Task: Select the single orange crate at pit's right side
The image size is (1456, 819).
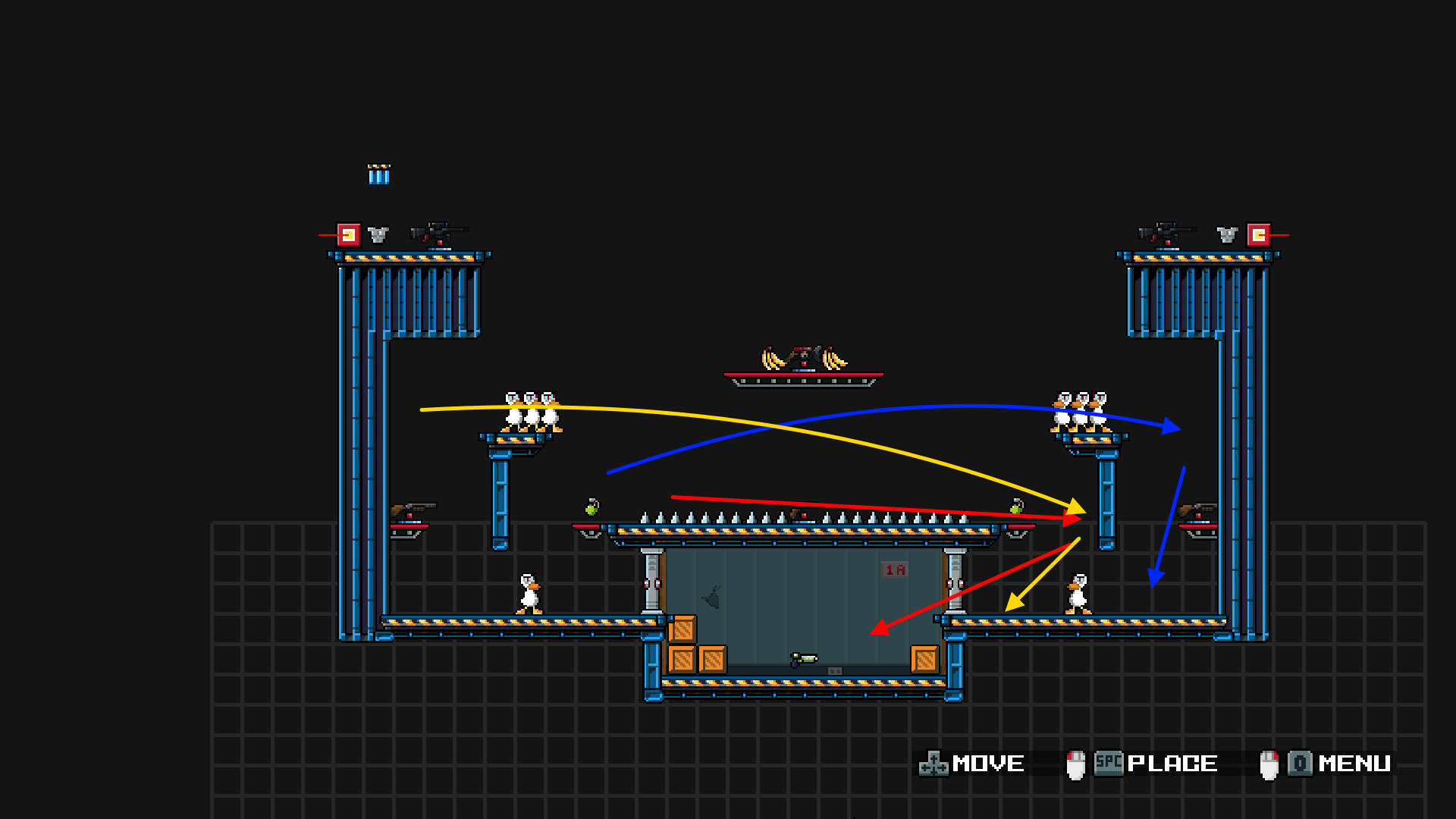Action: coord(925,659)
